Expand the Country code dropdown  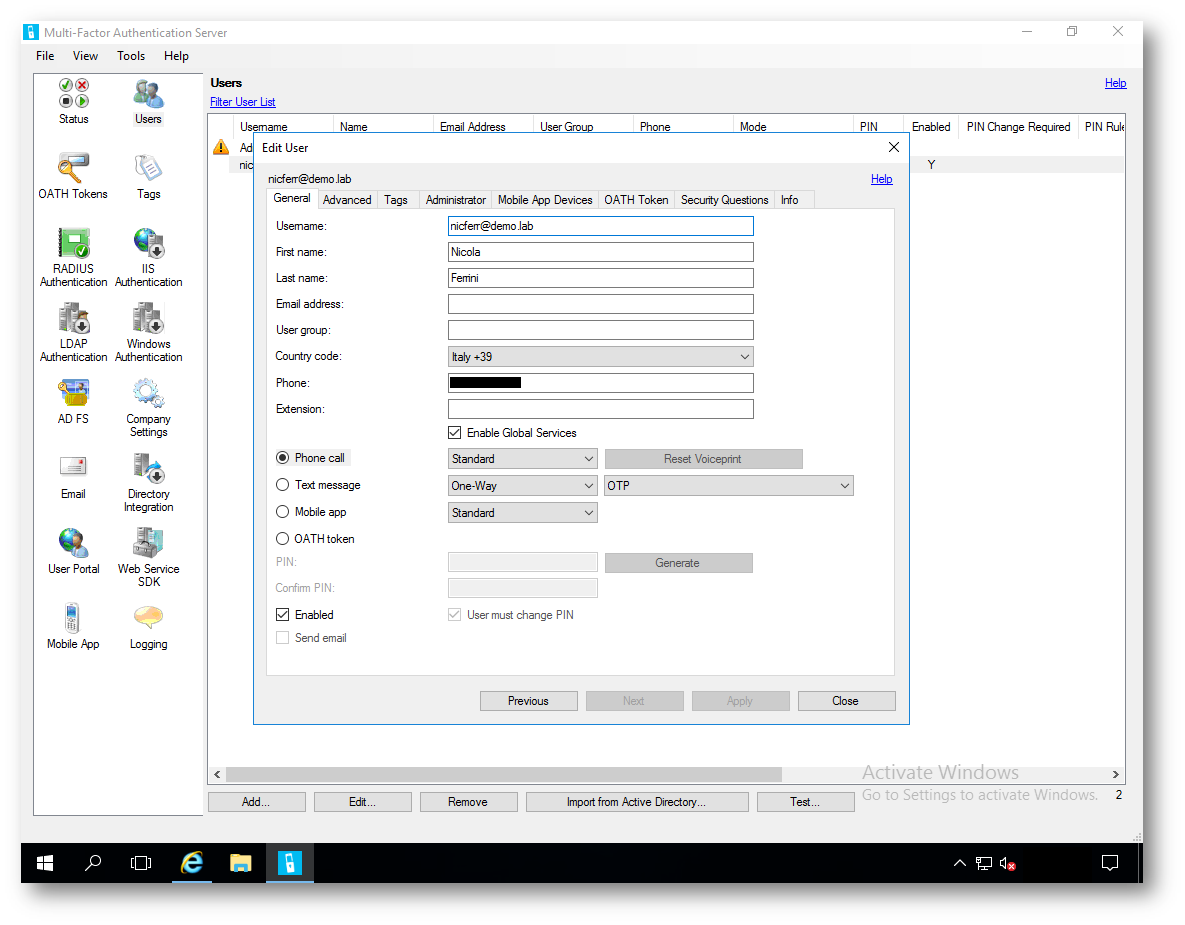(x=744, y=357)
